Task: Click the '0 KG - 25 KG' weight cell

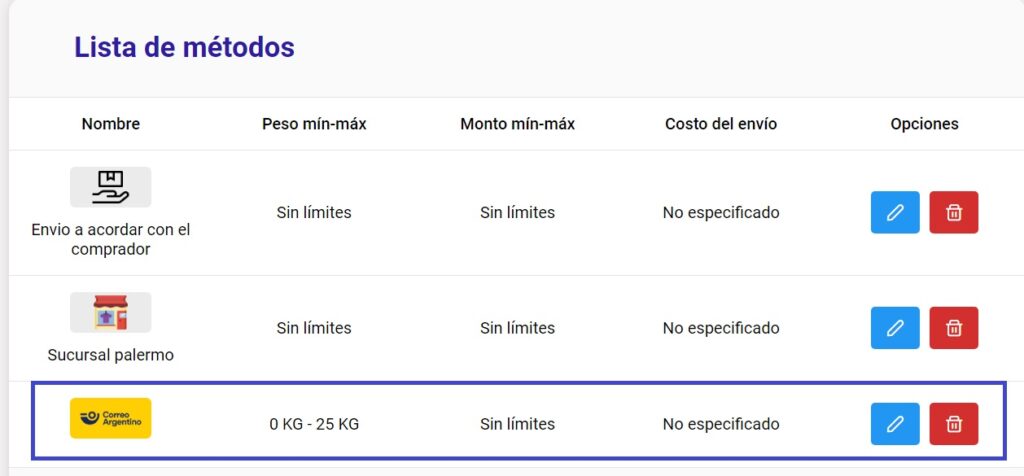Action: coord(314,424)
